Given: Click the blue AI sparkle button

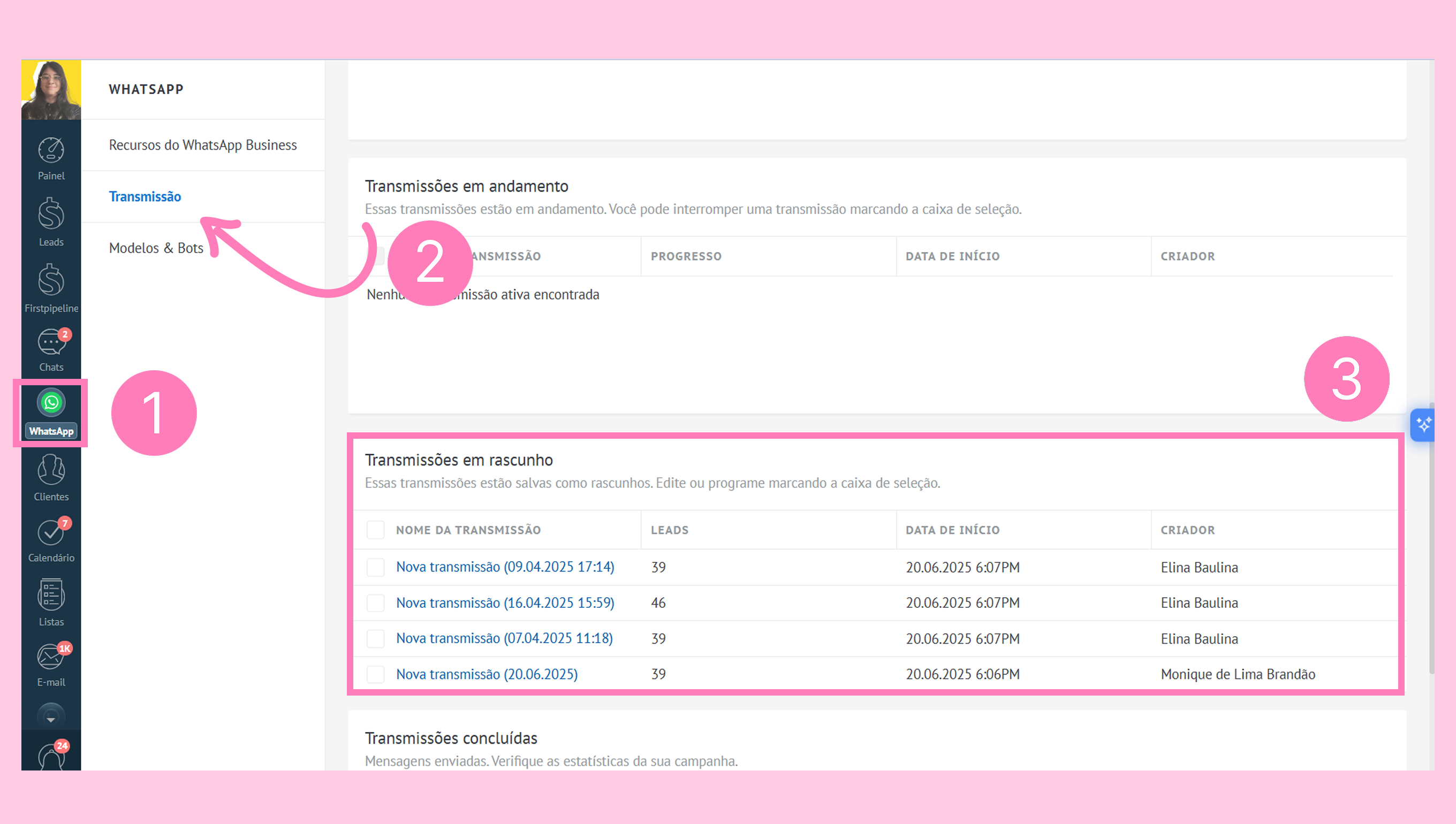Looking at the screenshot, I should [1423, 424].
